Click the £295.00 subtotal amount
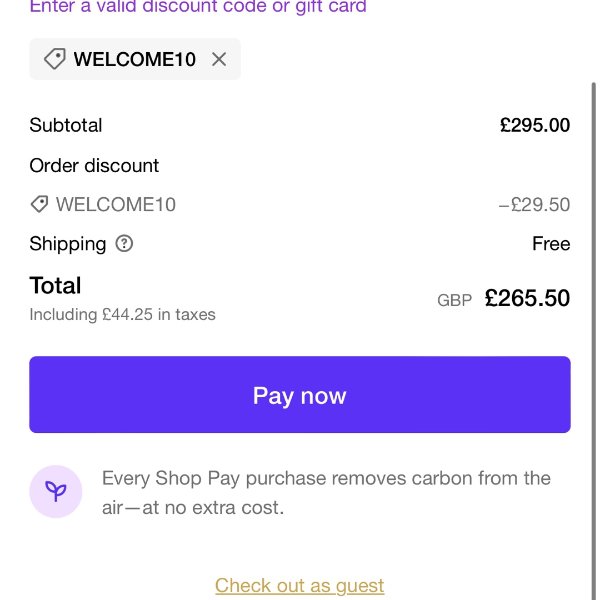600x600 pixels. (535, 125)
